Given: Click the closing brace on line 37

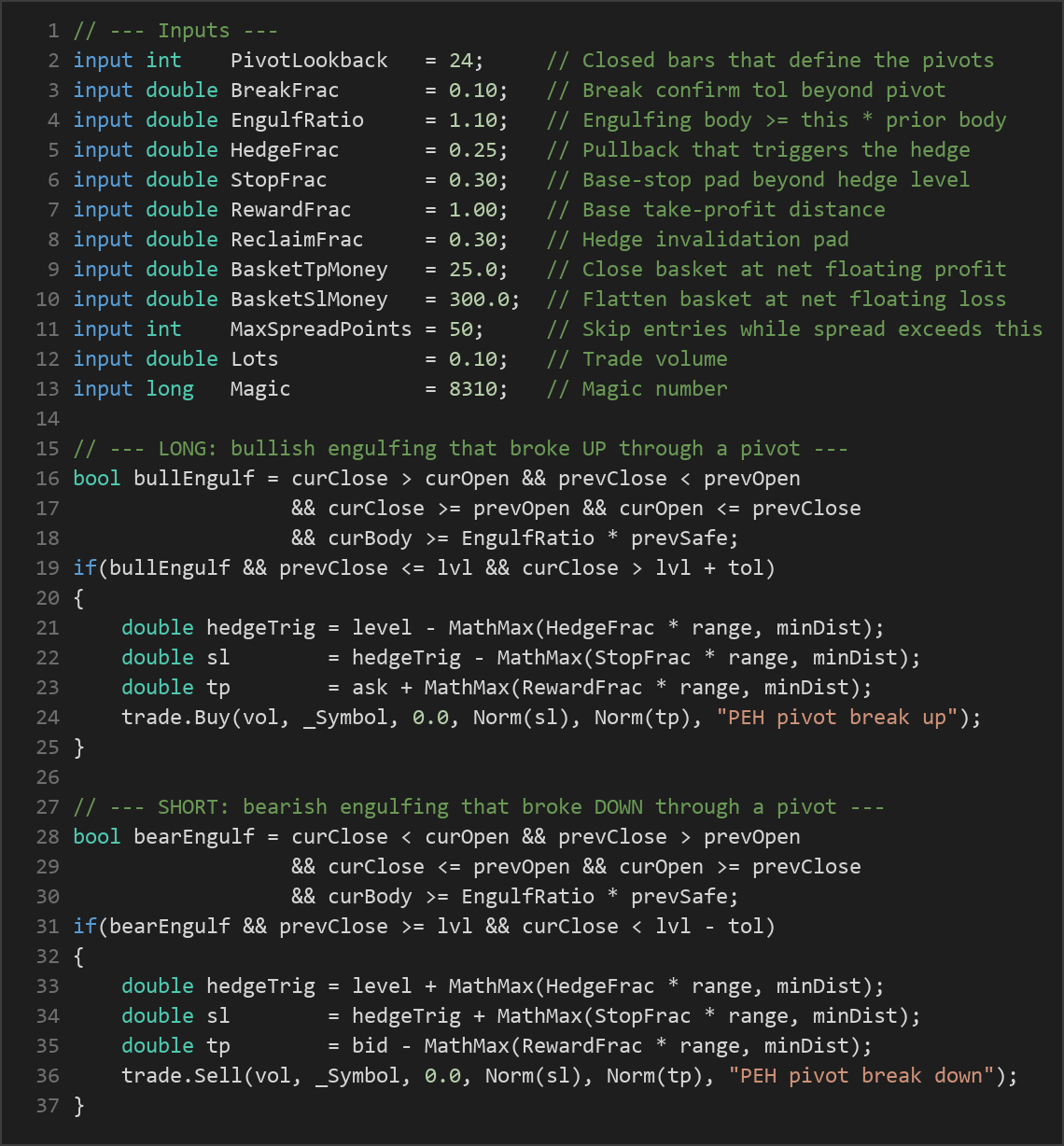Looking at the screenshot, I should [x=79, y=1106].
